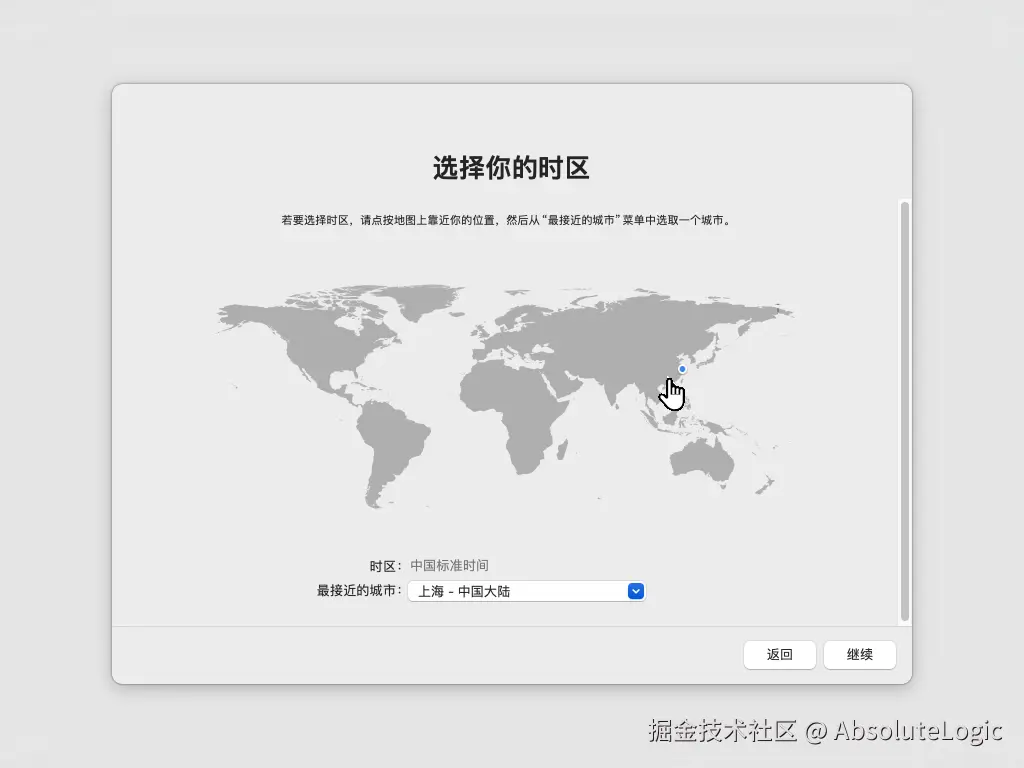Click the 中国标准时间 time zone value
The width and height of the screenshot is (1024, 768).
pyautogui.click(x=449, y=566)
